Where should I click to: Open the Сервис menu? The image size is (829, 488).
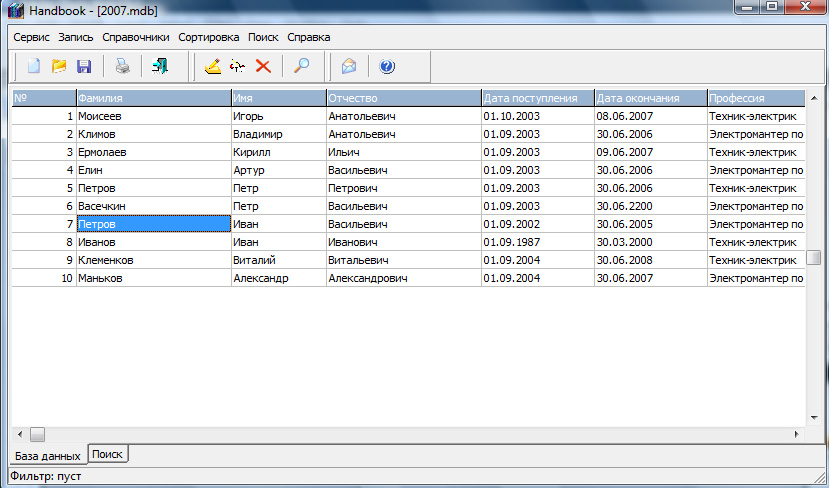click(32, 37)
